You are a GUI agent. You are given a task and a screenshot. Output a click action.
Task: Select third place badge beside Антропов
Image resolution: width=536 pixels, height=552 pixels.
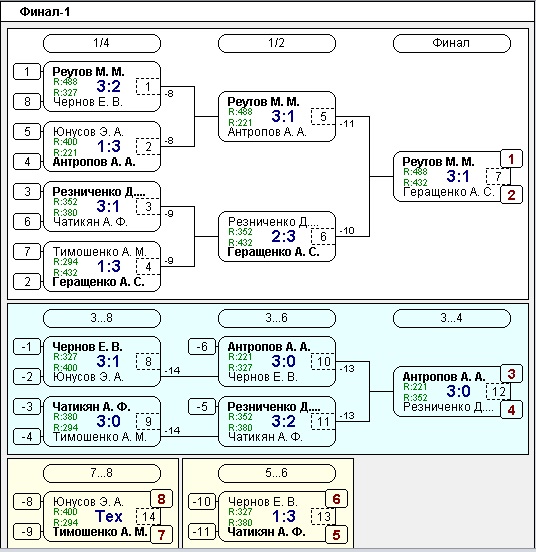[511, 374]
